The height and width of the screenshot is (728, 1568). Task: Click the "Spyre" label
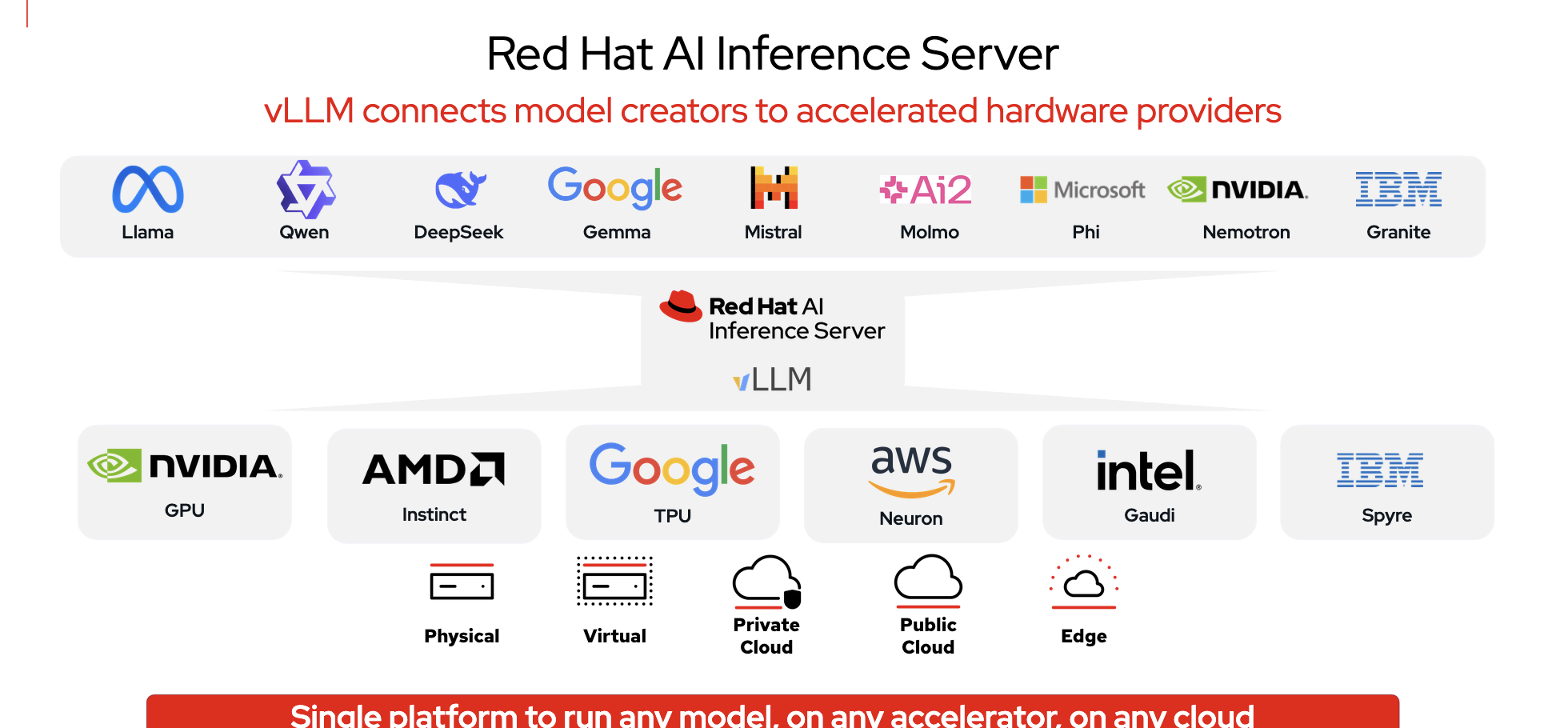coord(1387,516)
